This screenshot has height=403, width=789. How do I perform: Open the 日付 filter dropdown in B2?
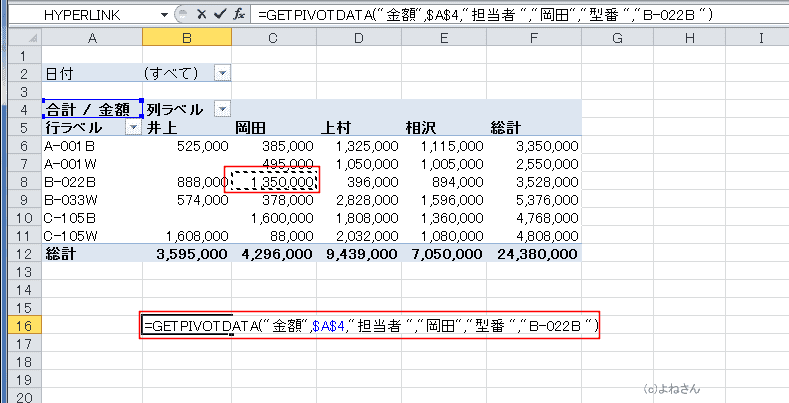[222, 74]
